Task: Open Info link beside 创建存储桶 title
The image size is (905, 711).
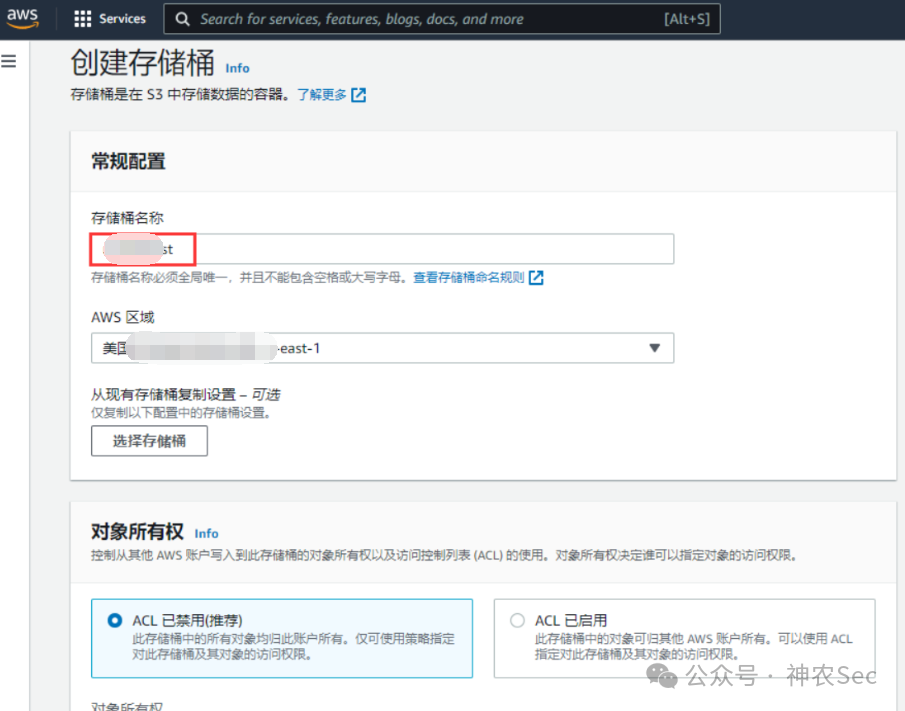Action: click(237, 68)
